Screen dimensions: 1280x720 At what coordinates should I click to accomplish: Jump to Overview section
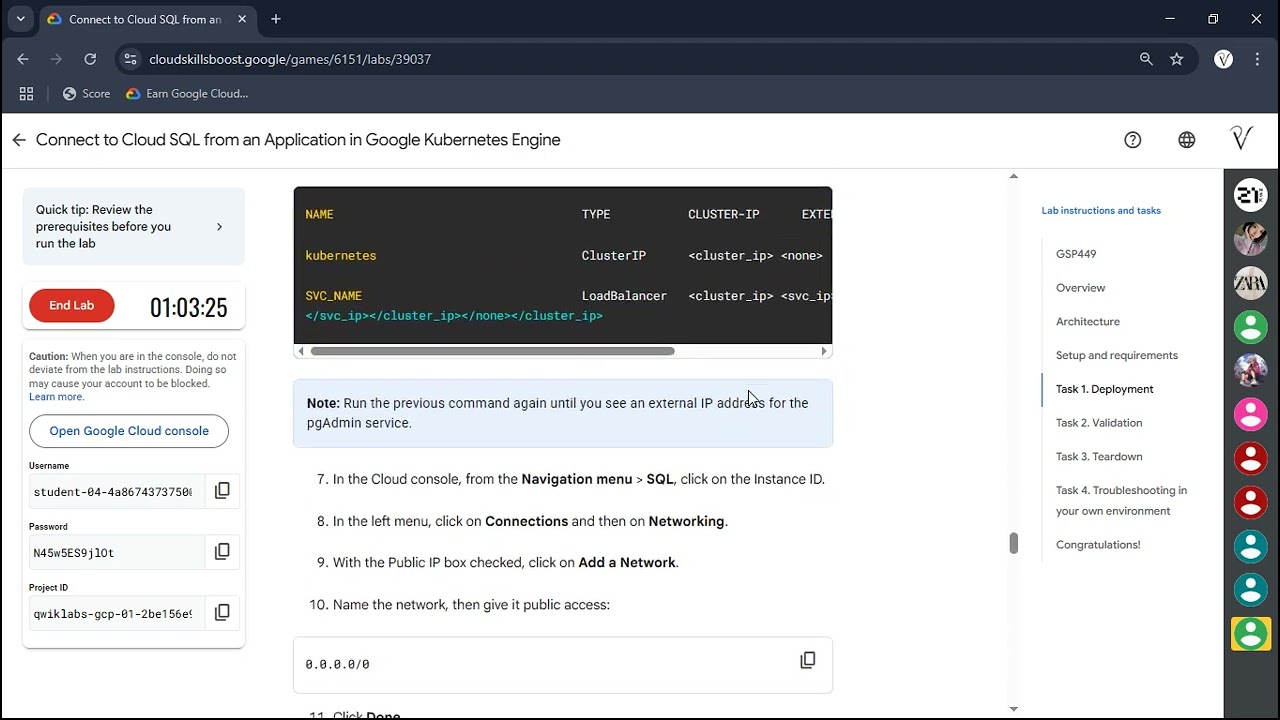point(1080,288)
